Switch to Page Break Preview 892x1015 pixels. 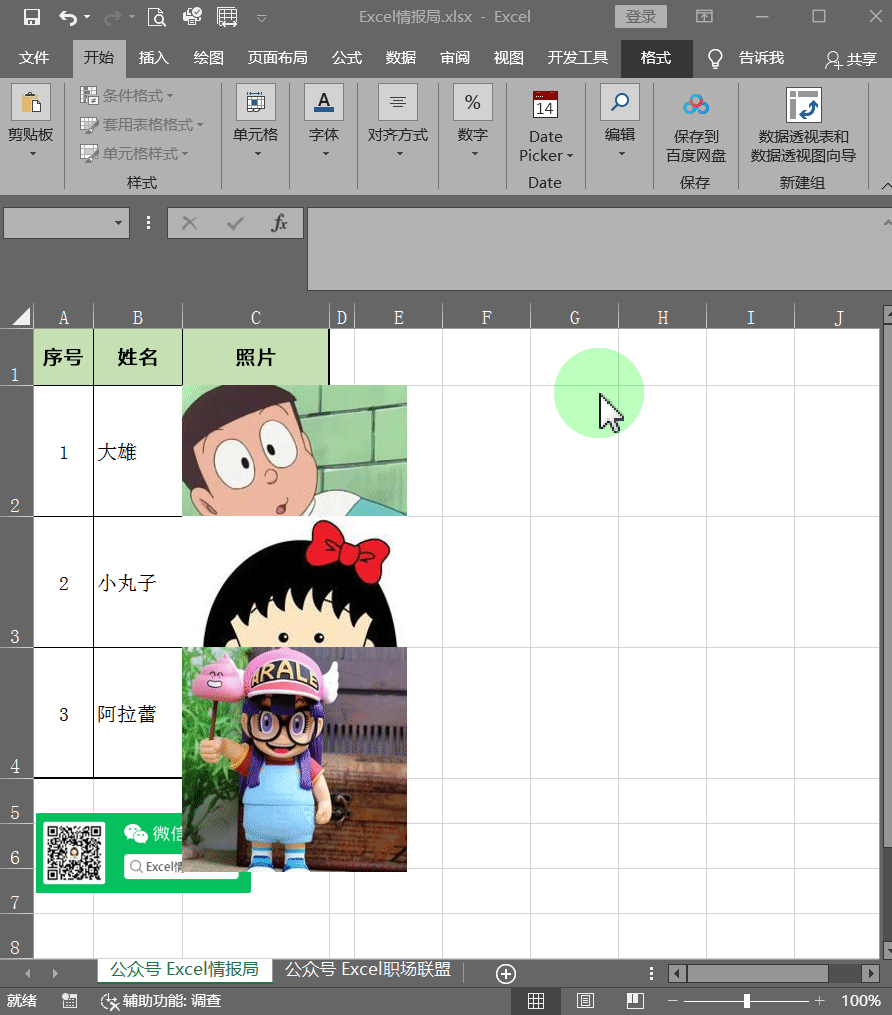tap(635, 1001)
